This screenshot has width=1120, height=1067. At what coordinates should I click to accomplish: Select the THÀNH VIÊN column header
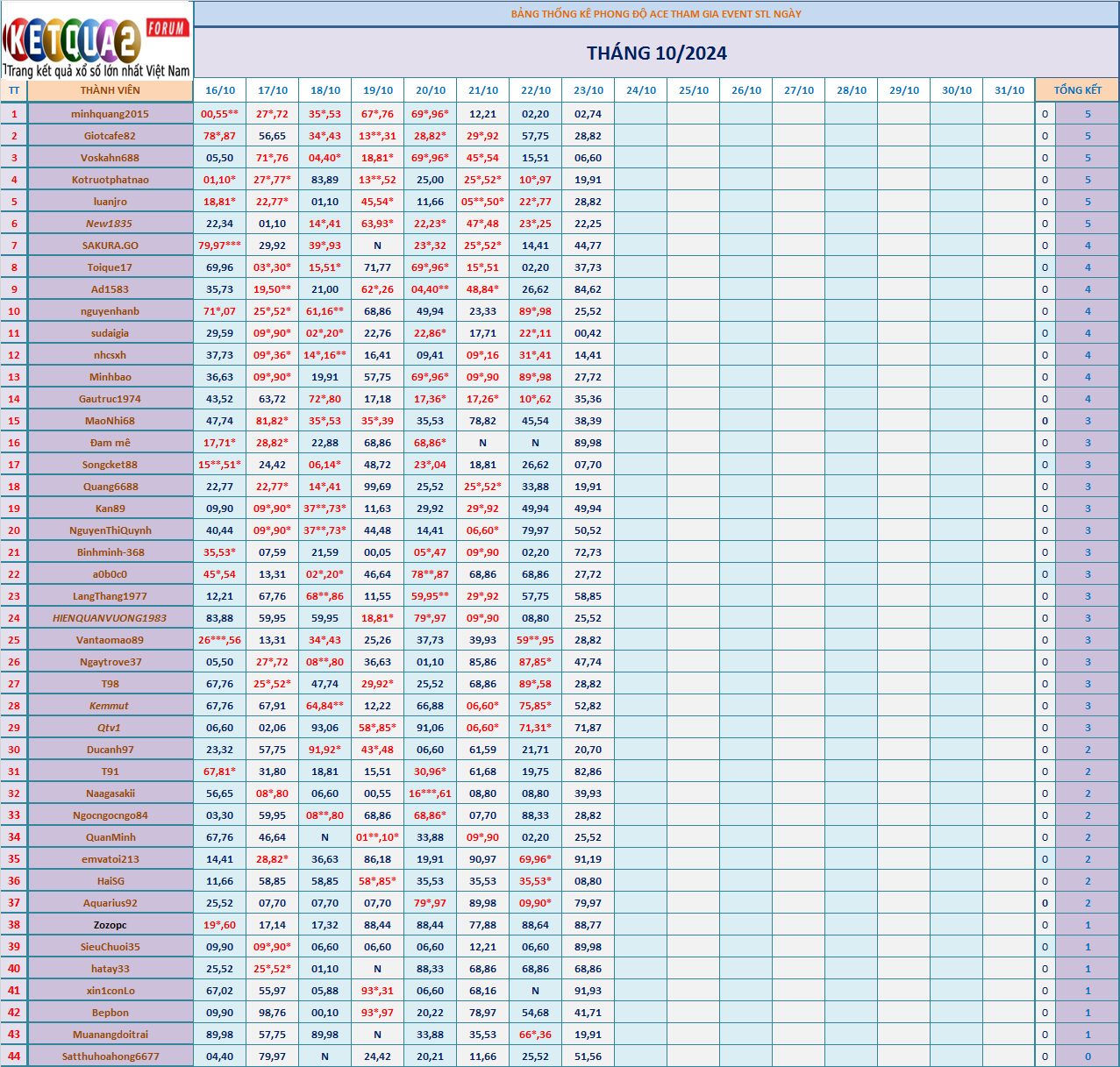[111, 90]
